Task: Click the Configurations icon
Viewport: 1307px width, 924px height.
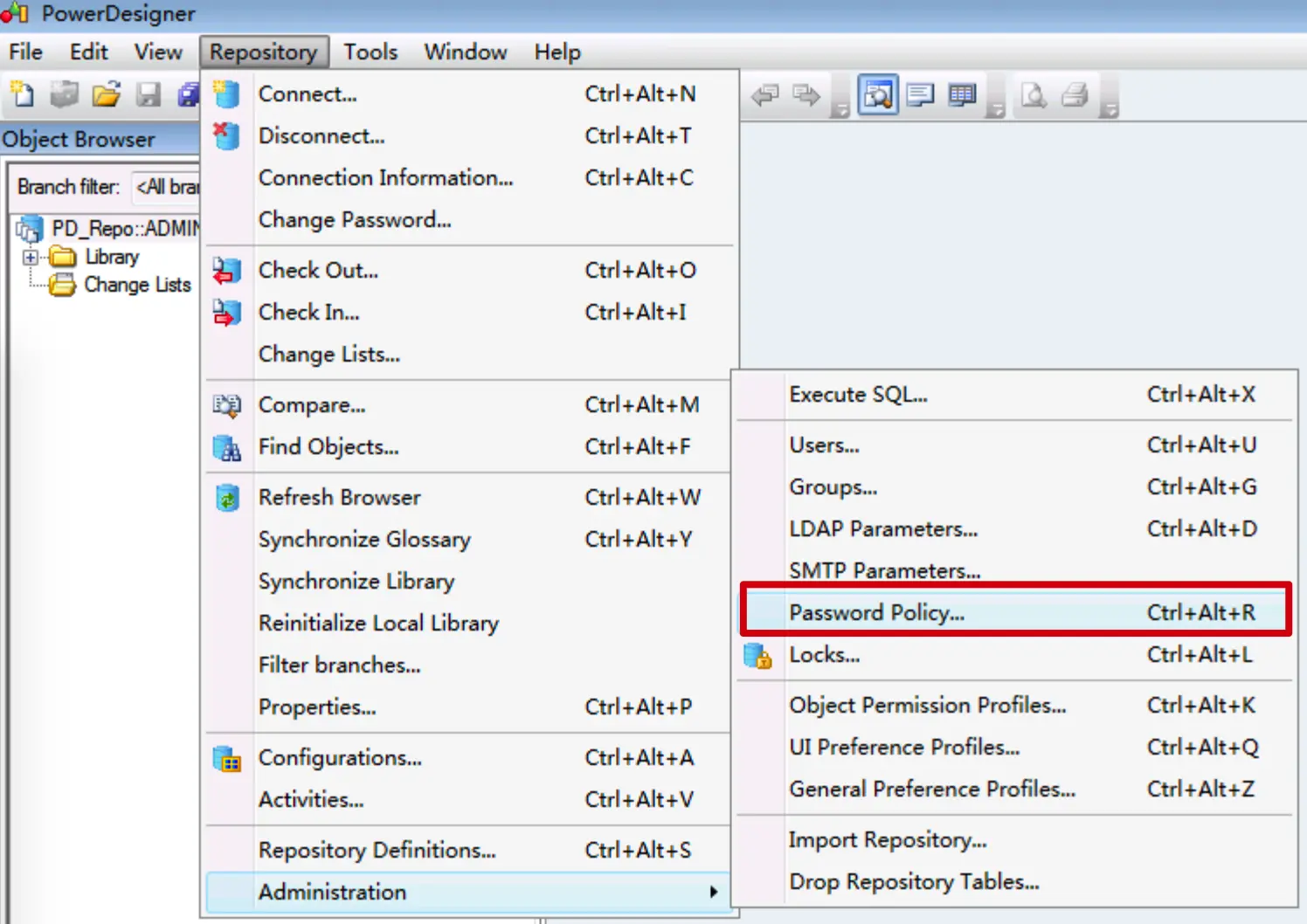Action: pyautogui.click(x=226, y=758)
